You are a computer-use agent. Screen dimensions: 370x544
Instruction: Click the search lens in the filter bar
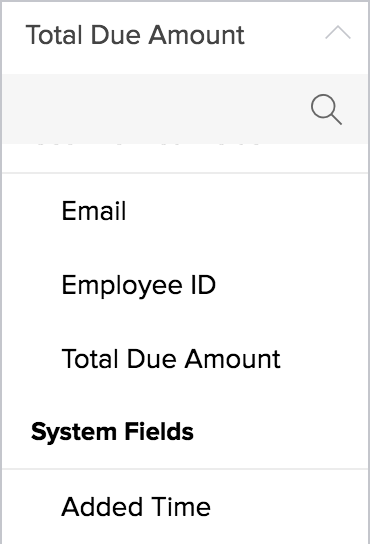[326, 109]
